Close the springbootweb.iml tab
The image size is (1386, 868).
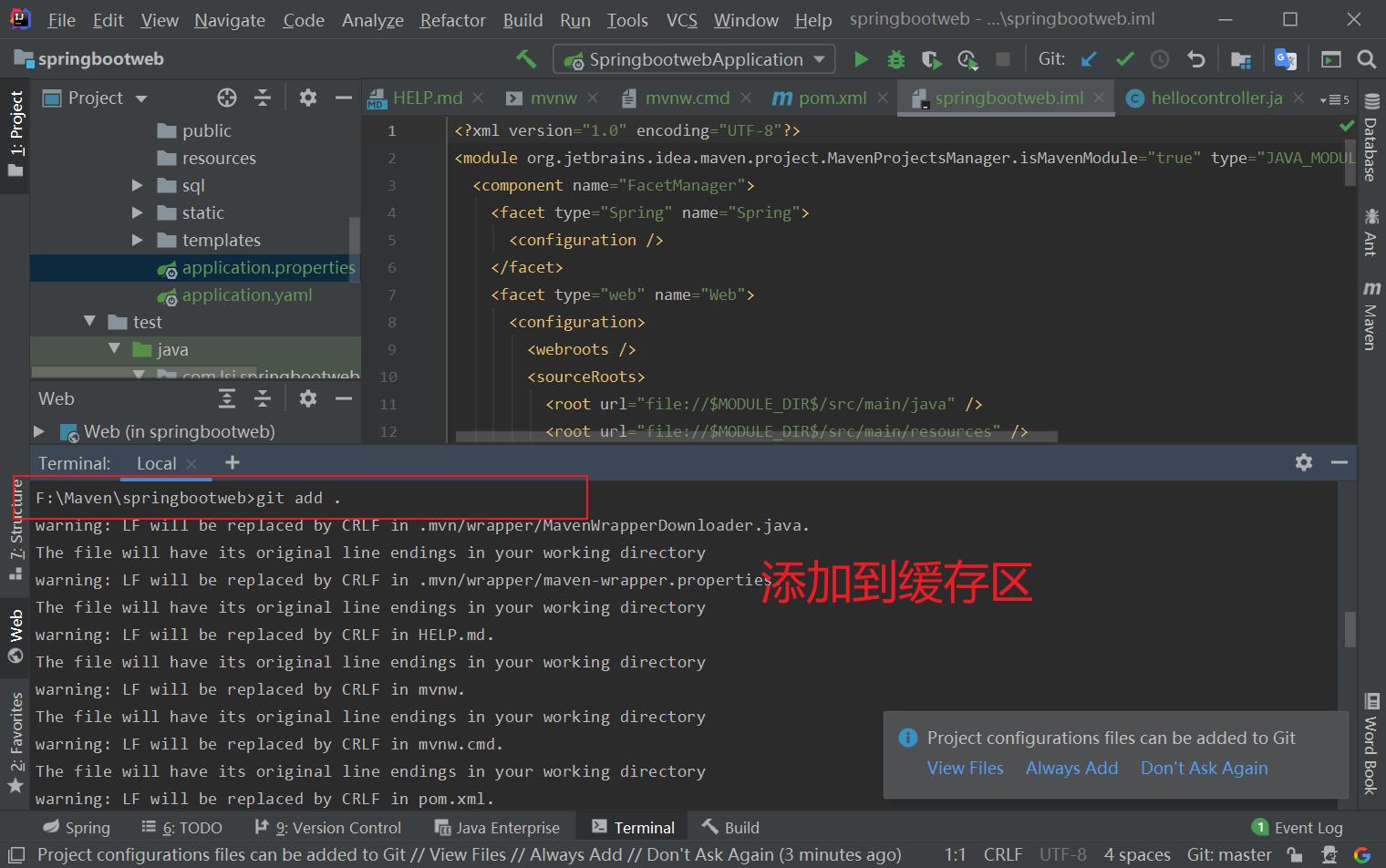(1099, 98)
